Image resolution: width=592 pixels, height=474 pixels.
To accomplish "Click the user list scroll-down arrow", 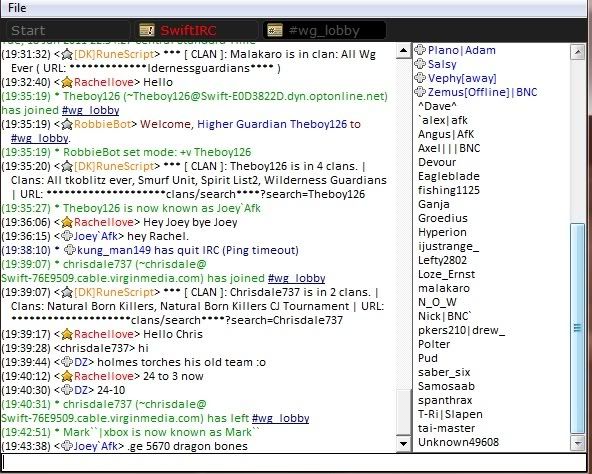I will (x=578, y=443).
